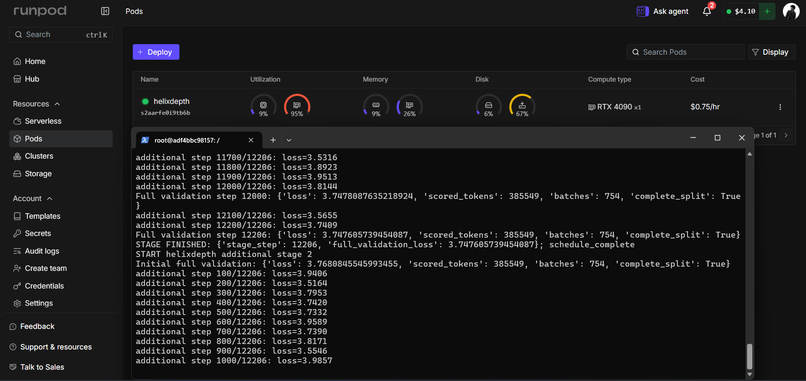Click the Audit logs icon
The height and width of the screenshot is (381, 806).
17,251
